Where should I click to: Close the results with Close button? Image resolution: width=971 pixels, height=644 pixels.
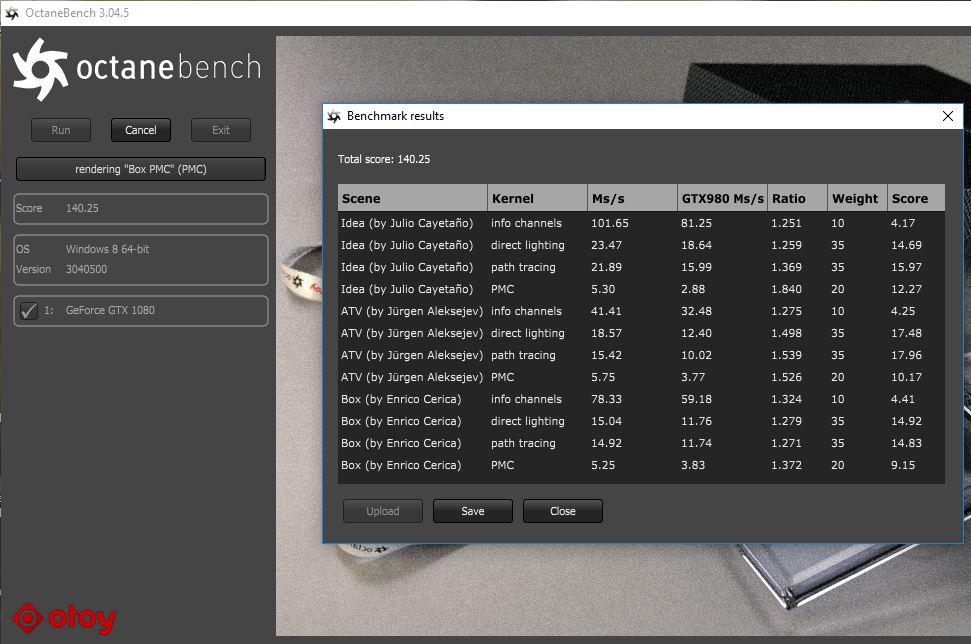(x=562, y=511)
